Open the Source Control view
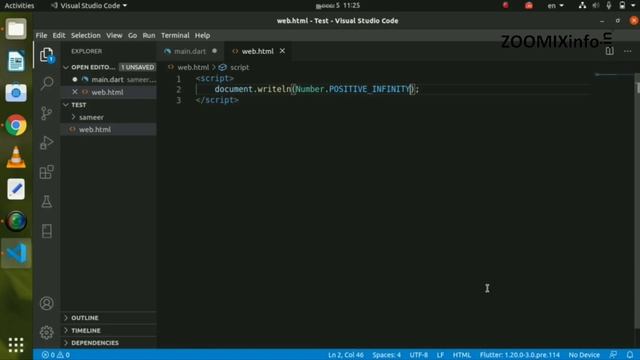This screenshot has height=360, width=640. pyautogui.click(x=47, y=113)
